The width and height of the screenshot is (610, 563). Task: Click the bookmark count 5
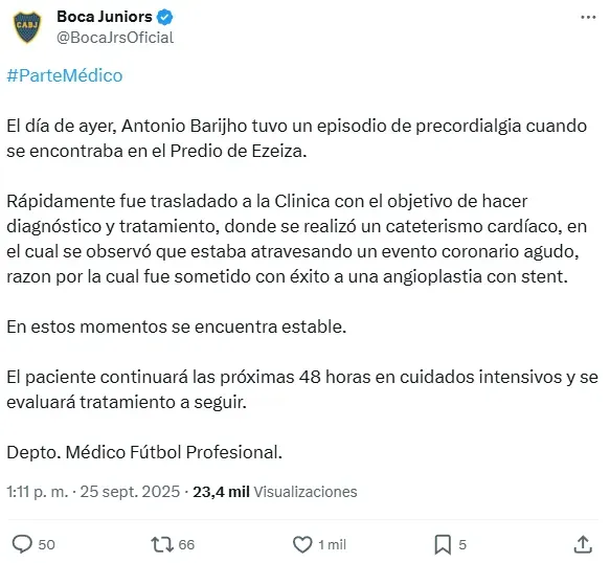pyautogui.click(x=462, y=545)
